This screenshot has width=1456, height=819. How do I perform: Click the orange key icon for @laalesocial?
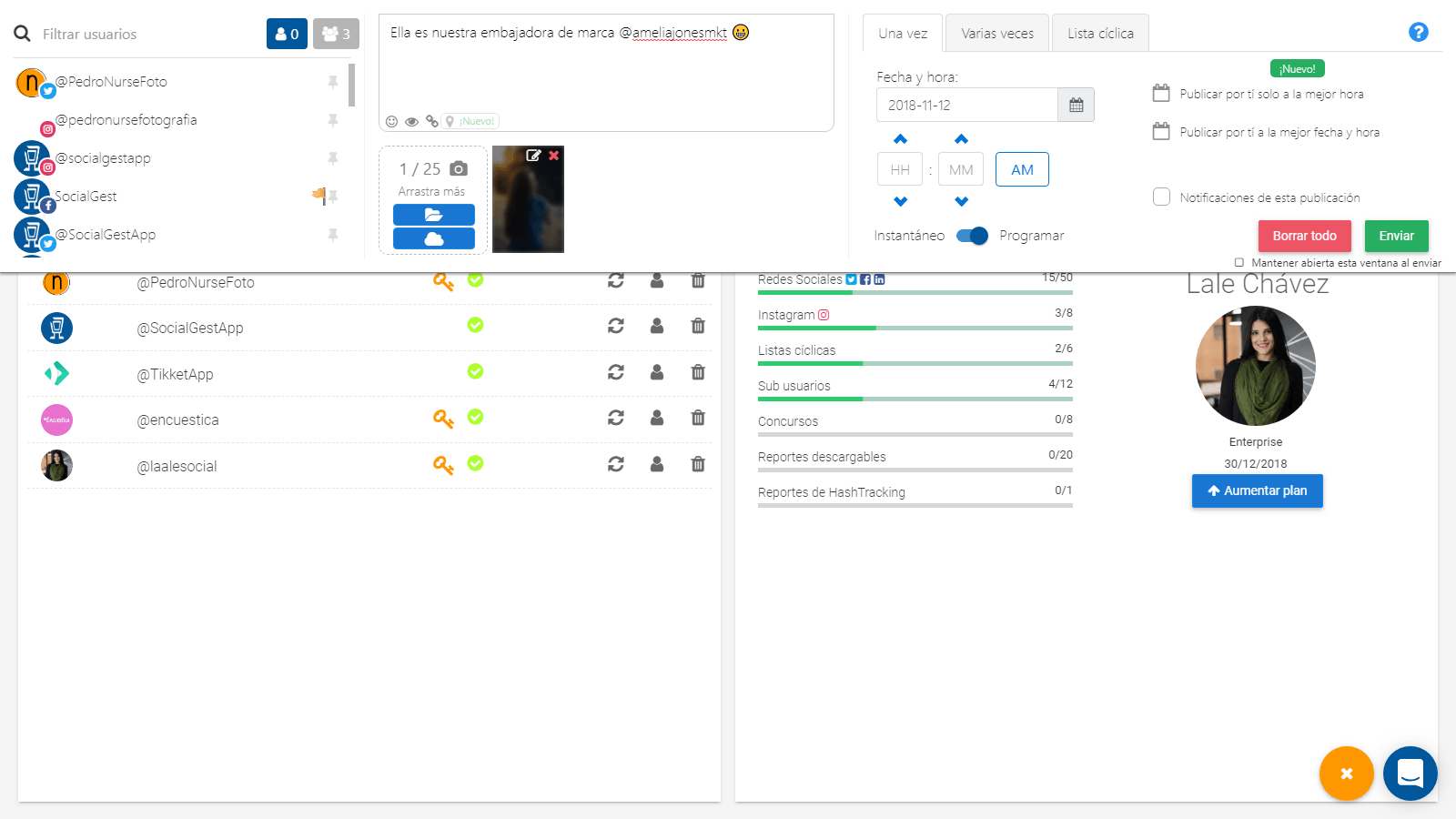tap(443, 465)
